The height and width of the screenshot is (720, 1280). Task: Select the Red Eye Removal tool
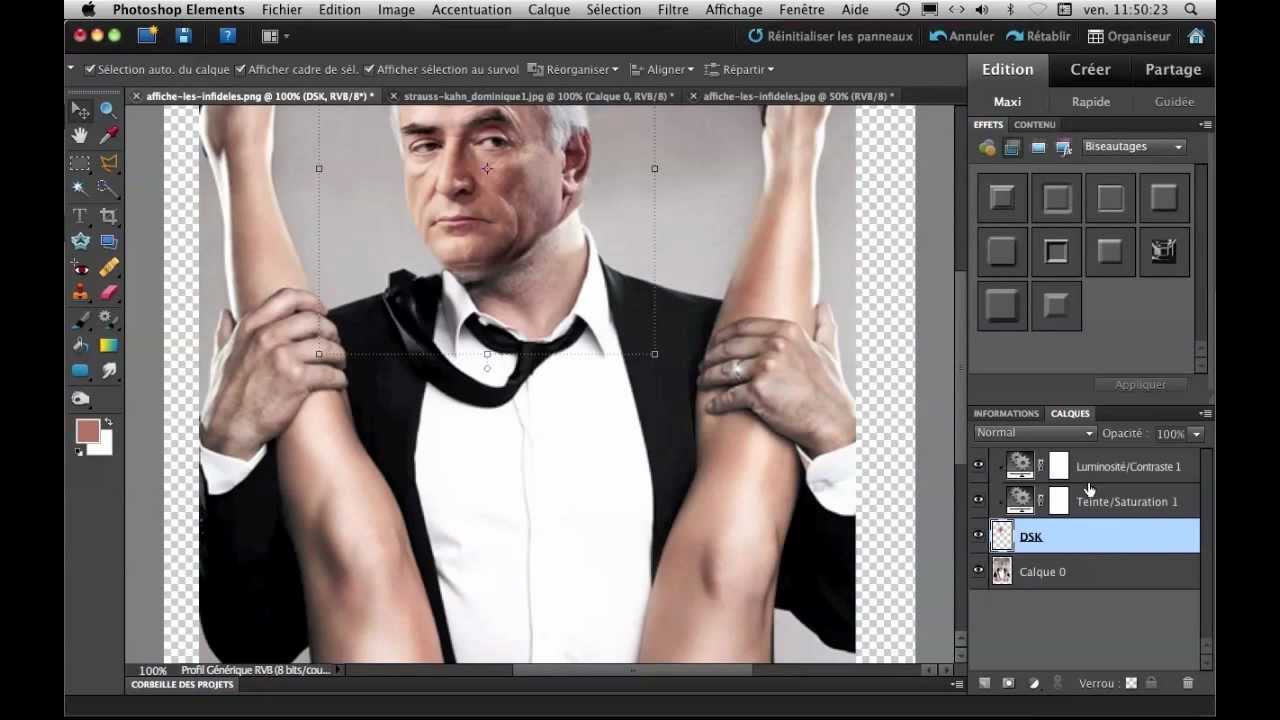pyautogui.click(x=80, y=267)
